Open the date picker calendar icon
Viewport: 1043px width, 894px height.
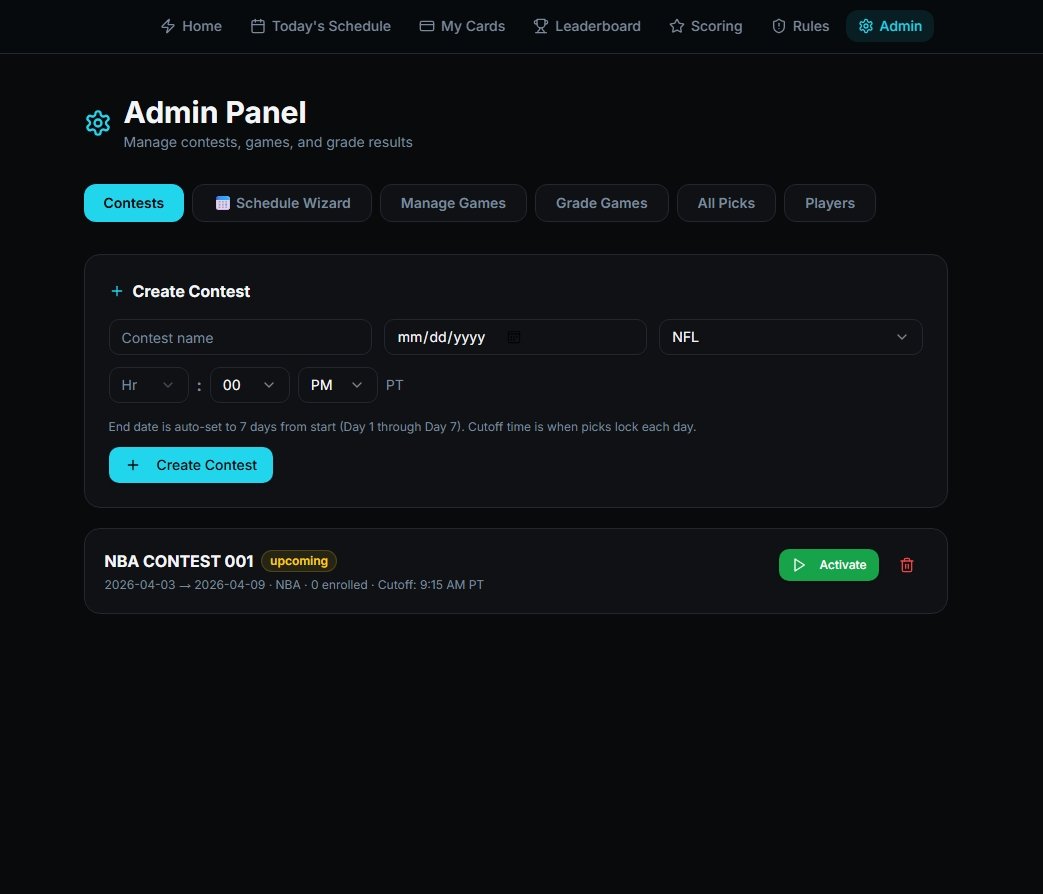pyautogui.click(x=514, y=337)
